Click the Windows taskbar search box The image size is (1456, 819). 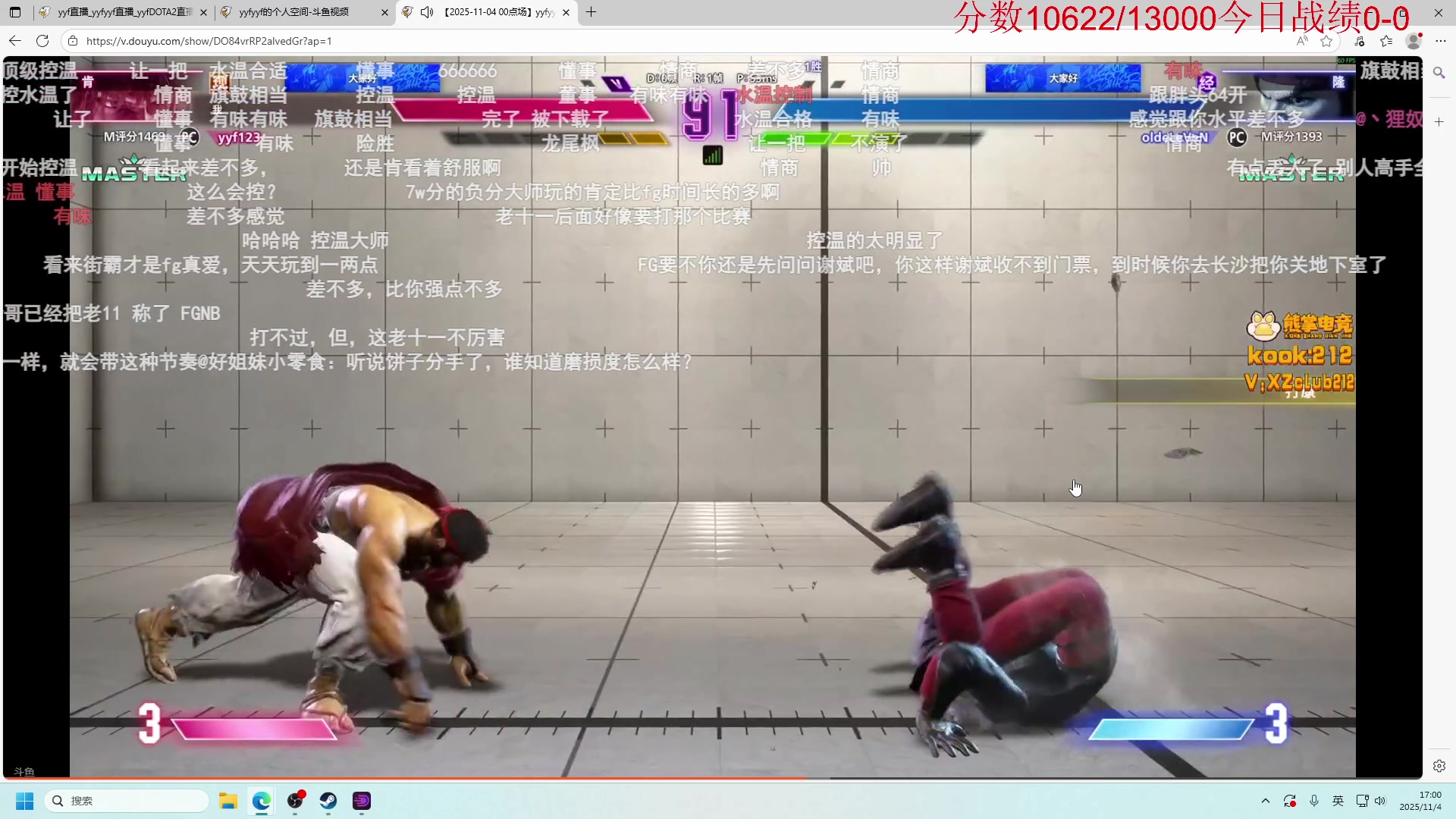pos(127,801)
